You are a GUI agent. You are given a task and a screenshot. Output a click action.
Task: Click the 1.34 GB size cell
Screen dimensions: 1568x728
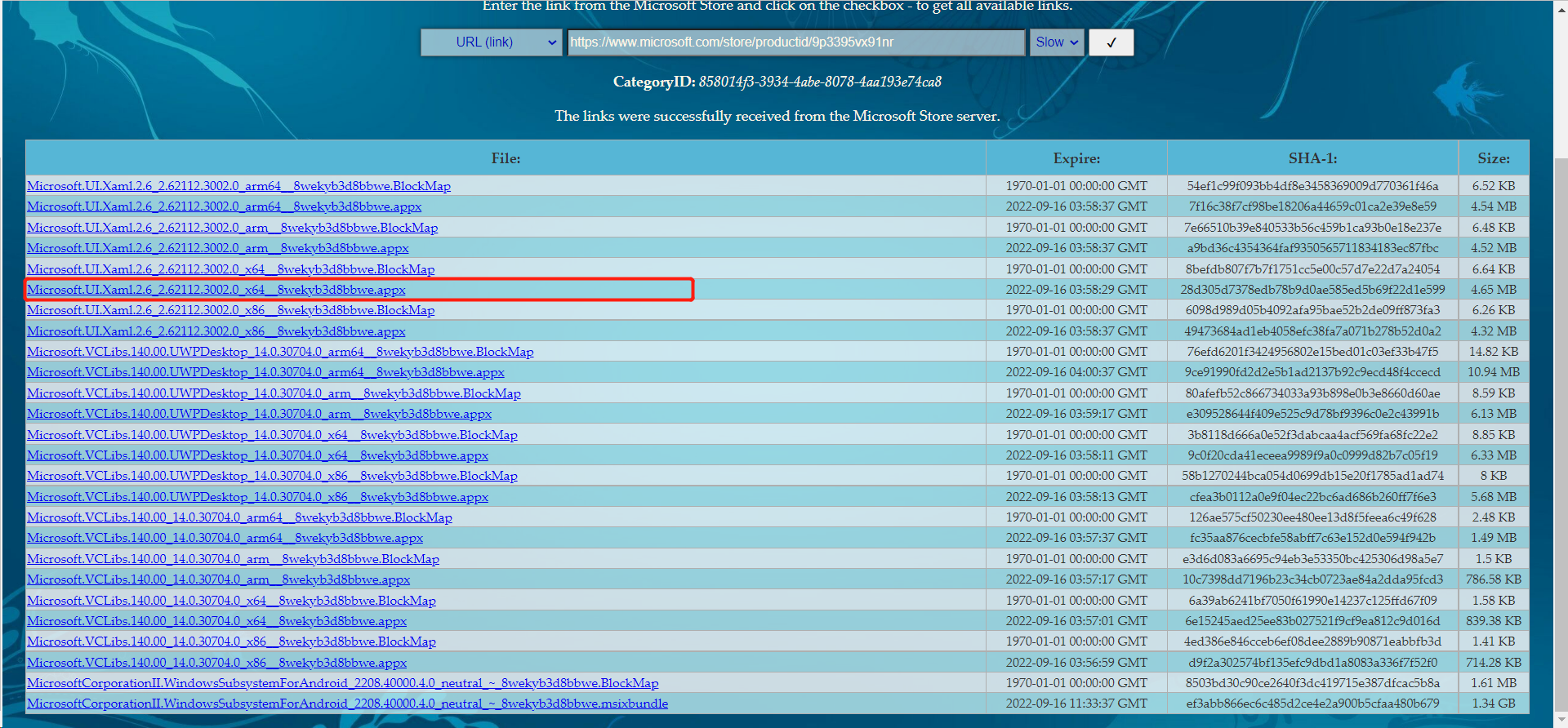(x=1494, y=704)
